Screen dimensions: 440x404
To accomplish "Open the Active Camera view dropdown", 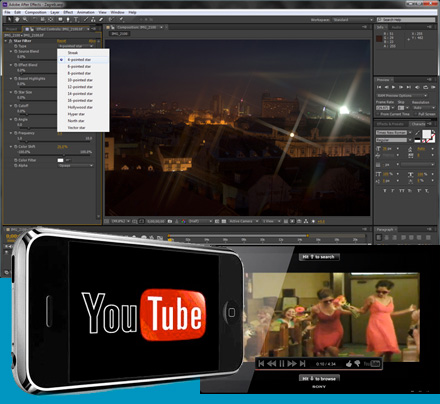I will pos(243,221).
